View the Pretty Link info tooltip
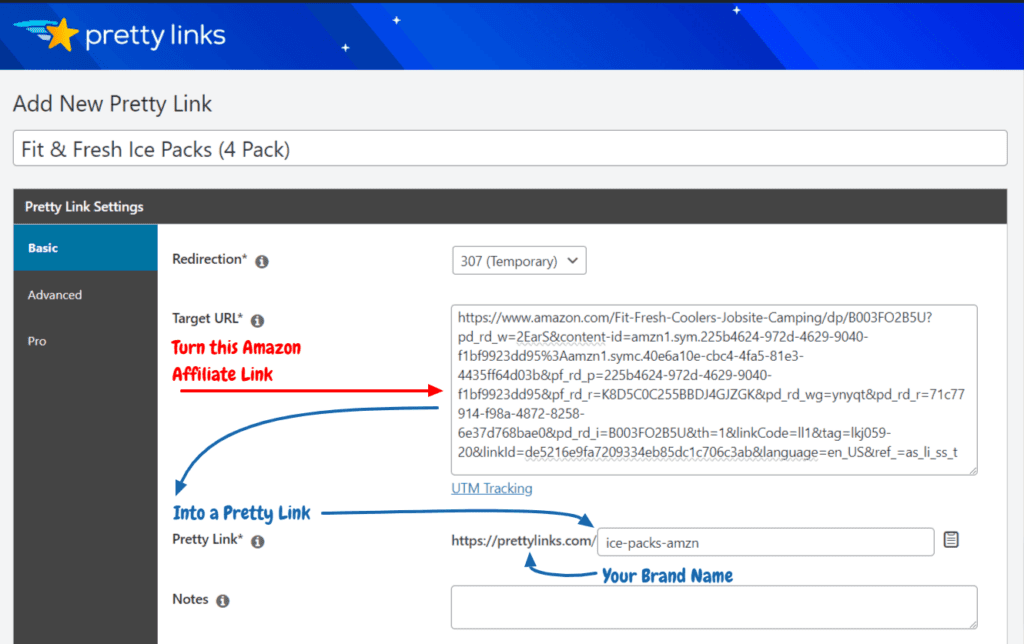This screenshot has height=644, width=1024. pos(259,541)
